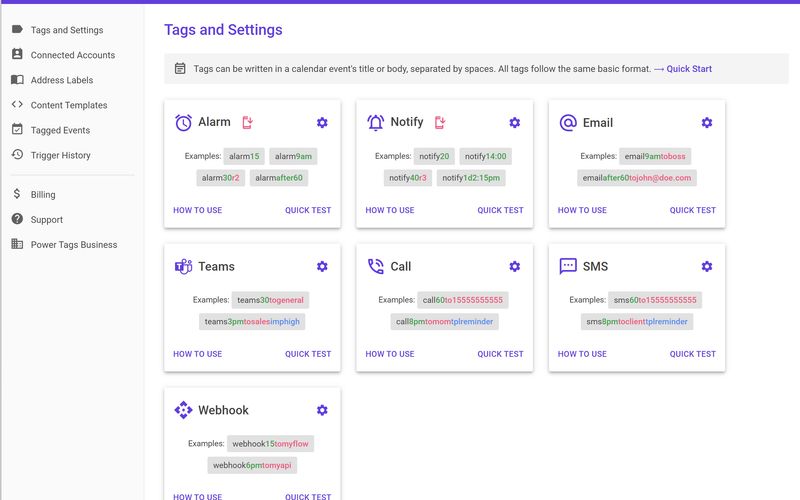800x500 pixels.
Task: Click the sms60to15555555555 example tag
Action: coord(655,300)
